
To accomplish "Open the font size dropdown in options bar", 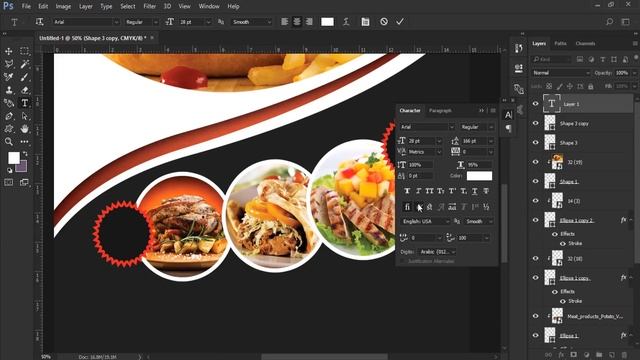I will 208,22.
